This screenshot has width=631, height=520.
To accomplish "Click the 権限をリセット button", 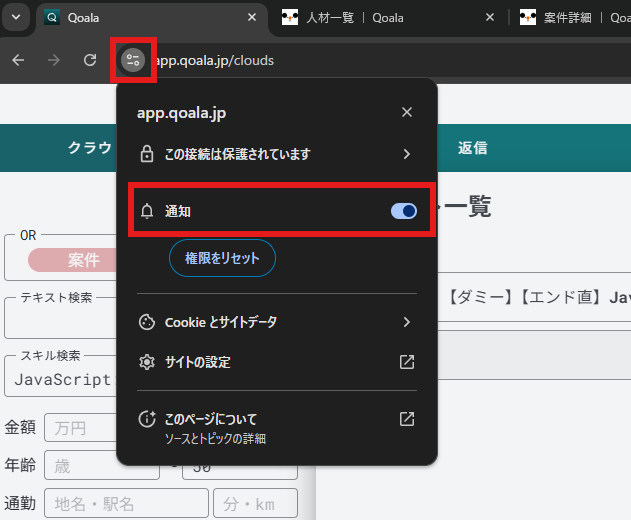I will [x=222, y=258].
